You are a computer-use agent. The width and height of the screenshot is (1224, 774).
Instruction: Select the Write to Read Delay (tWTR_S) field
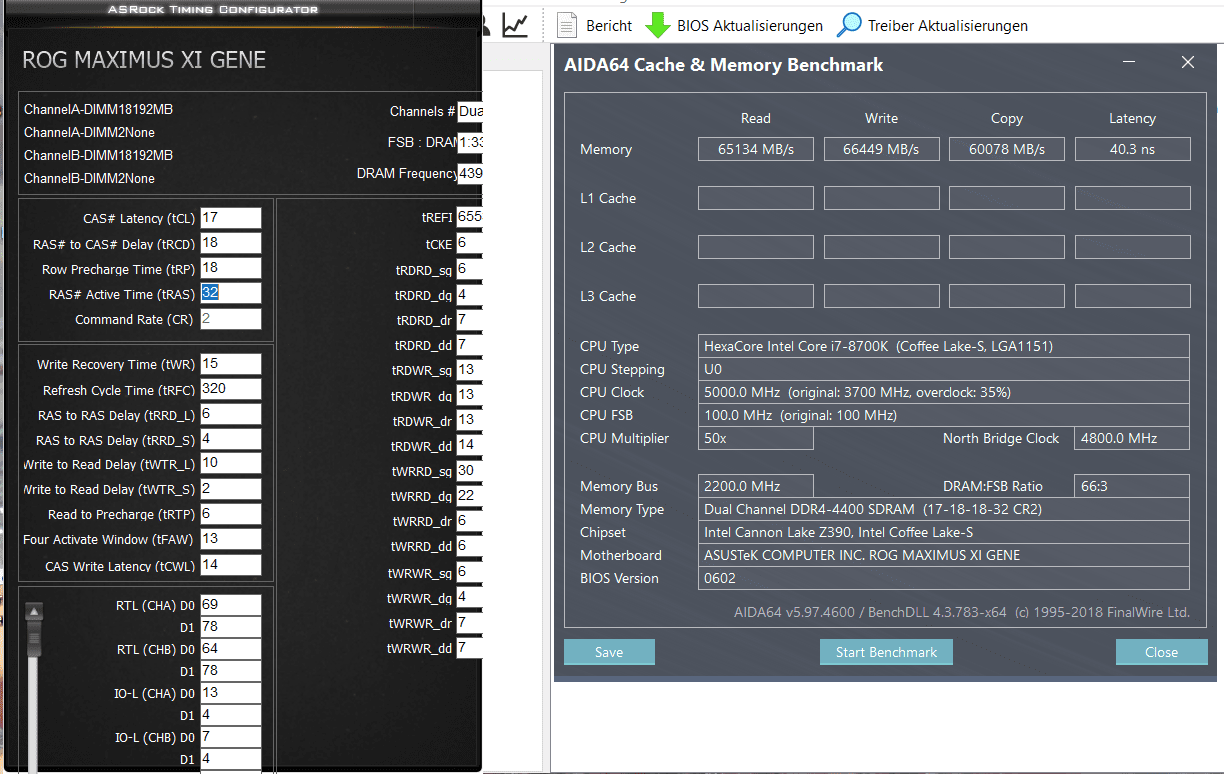coord(231,489)
